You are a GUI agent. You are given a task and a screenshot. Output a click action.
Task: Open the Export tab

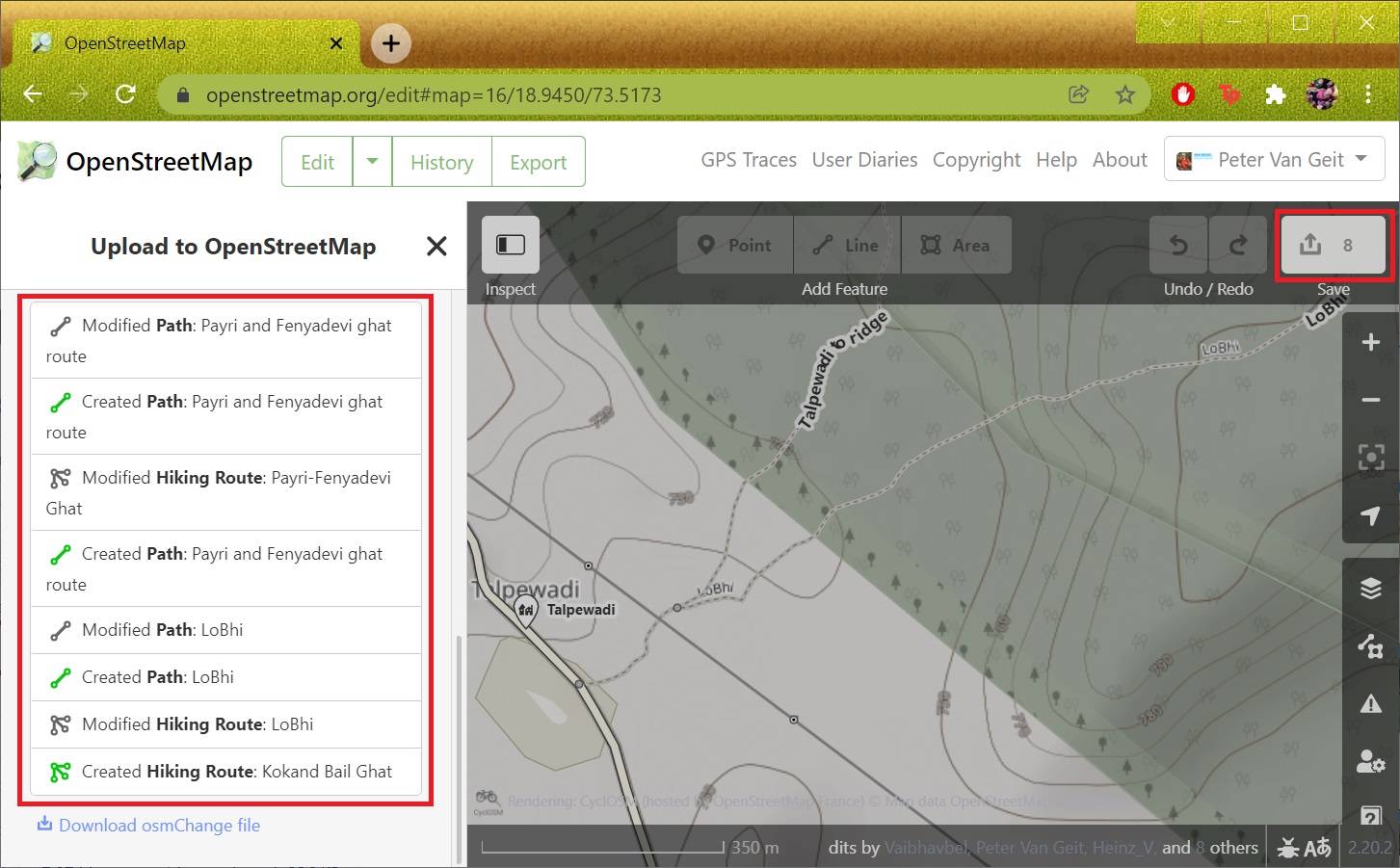pos(538,162)
